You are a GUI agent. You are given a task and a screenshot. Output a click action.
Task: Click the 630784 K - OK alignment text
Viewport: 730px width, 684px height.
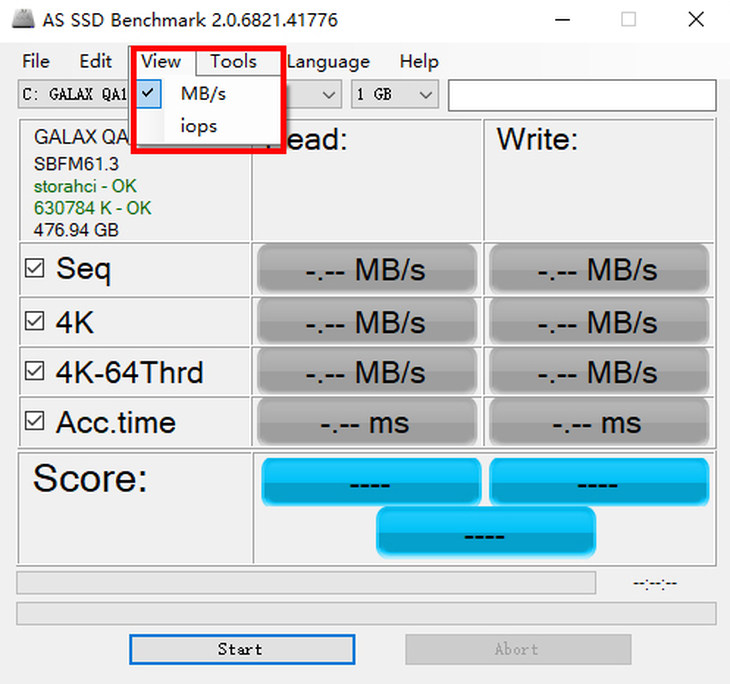point(93,208)
